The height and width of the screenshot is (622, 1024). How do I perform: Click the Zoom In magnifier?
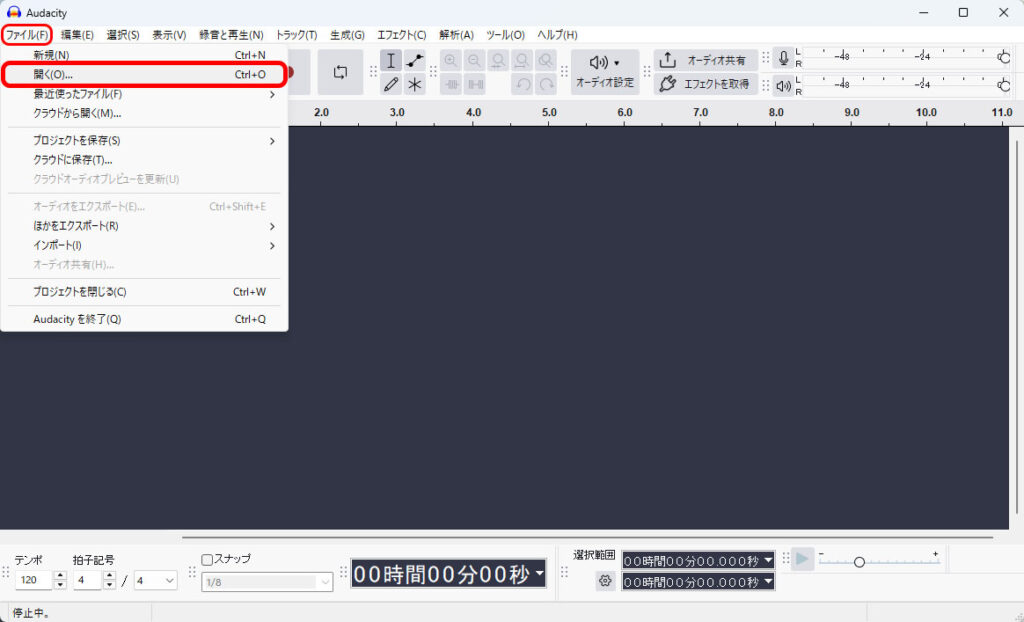[x=451, y=61]
